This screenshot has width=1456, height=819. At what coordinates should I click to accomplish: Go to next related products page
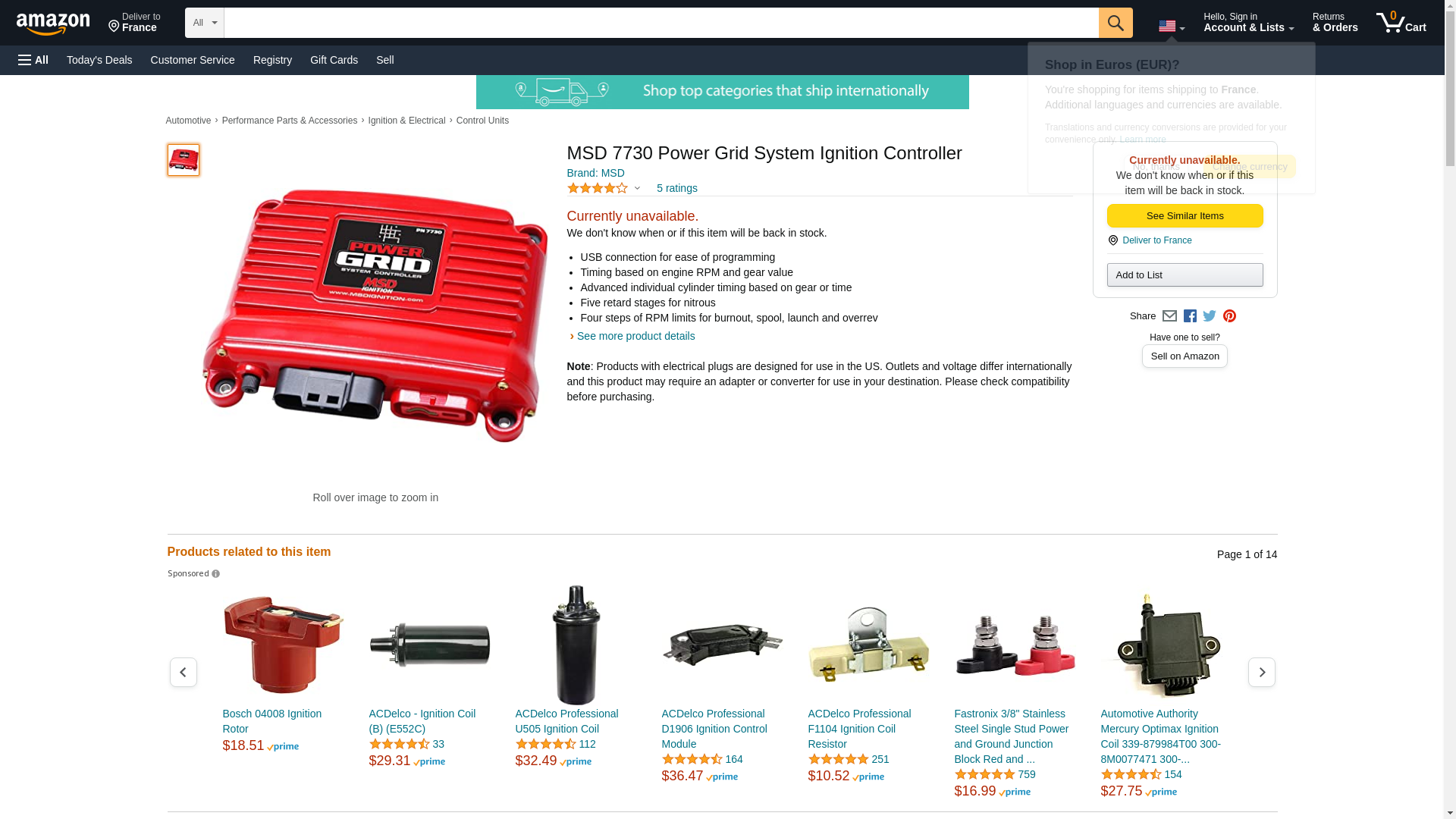[x=1262, y=673]
